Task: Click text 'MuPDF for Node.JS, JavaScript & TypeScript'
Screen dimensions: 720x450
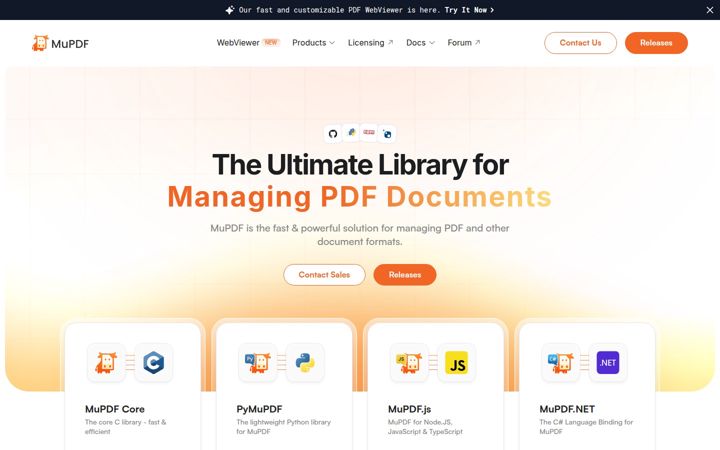Action: click(425, 427)
